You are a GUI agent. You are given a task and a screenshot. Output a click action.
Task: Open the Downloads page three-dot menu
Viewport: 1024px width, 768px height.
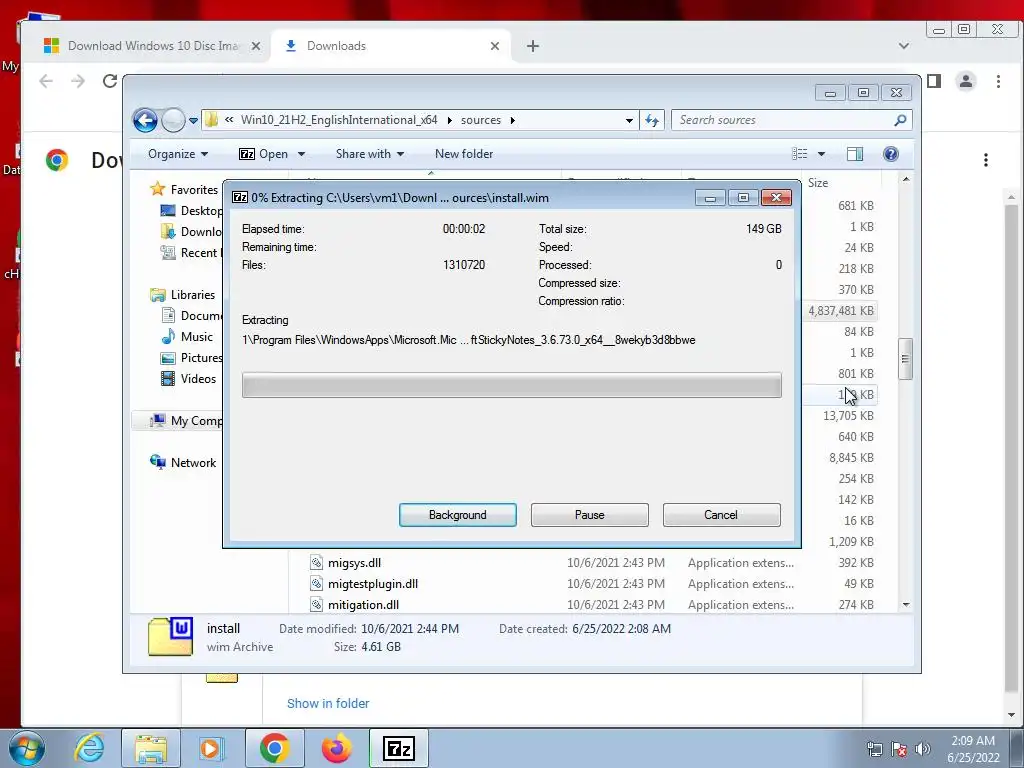click(x=985, y=160)
